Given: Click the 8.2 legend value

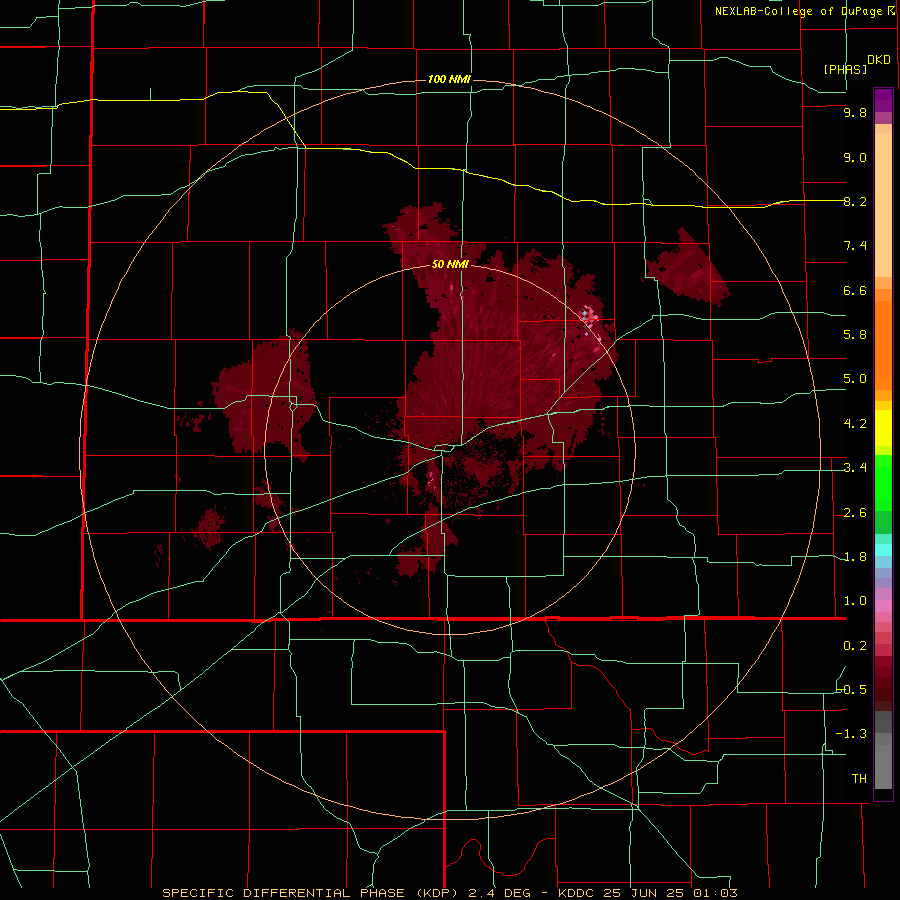Looking at the screenshot, I should coord(855,201).
